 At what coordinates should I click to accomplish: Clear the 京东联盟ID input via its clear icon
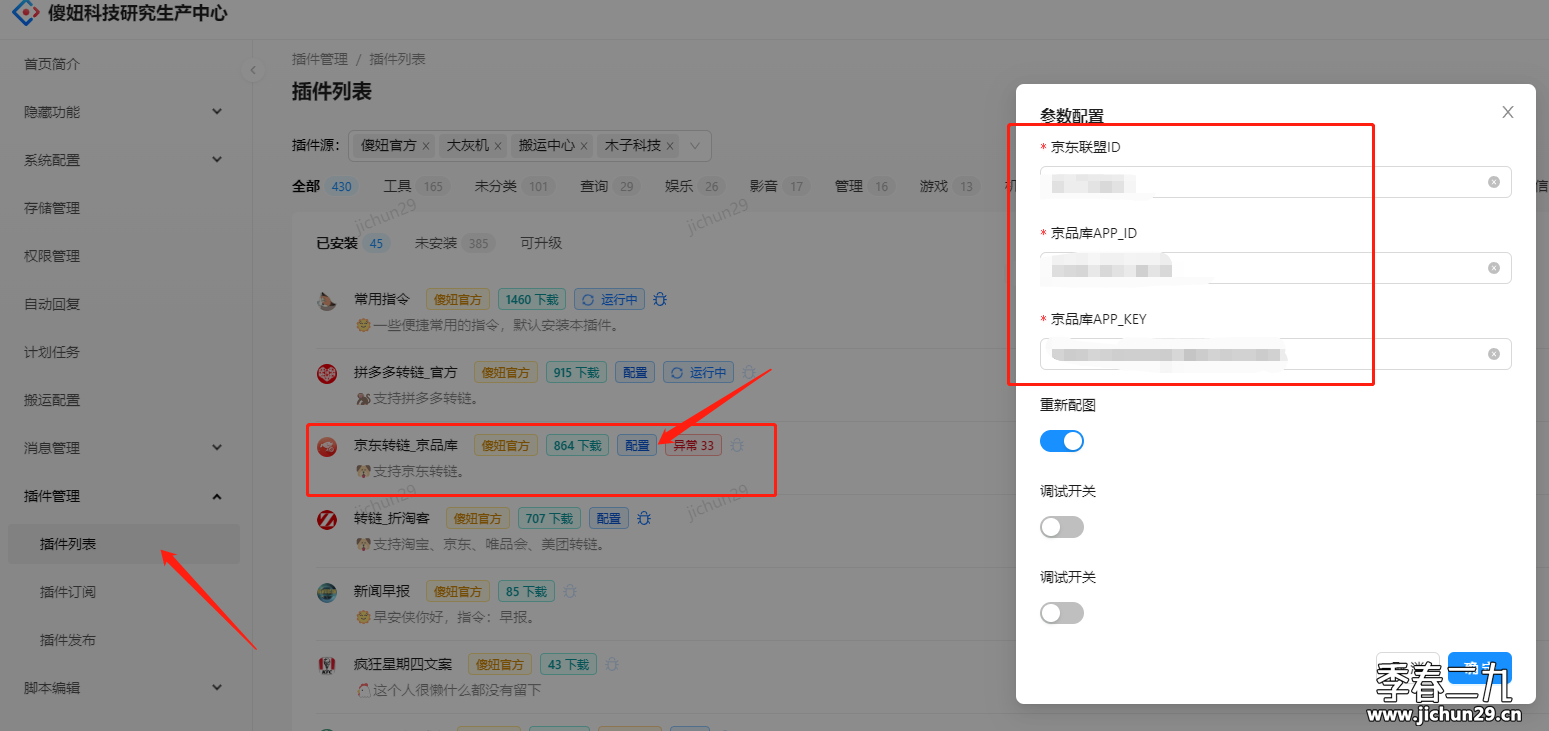[1494, 181]
